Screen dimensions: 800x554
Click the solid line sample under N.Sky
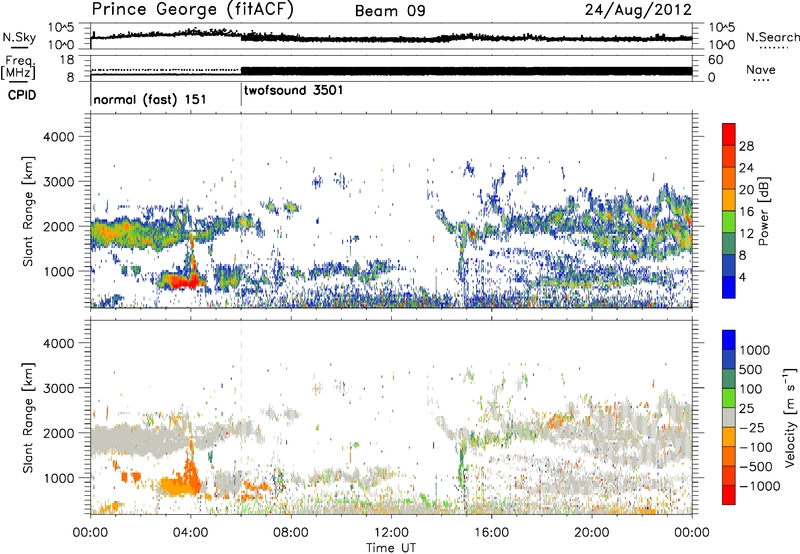pos(19,47)
